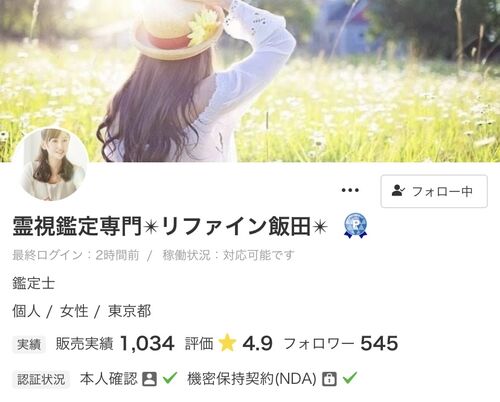This screenshot has width=500, height=402.
Task: Click the 機密保持契約(NDA) text
Action: tap(252, 379)
